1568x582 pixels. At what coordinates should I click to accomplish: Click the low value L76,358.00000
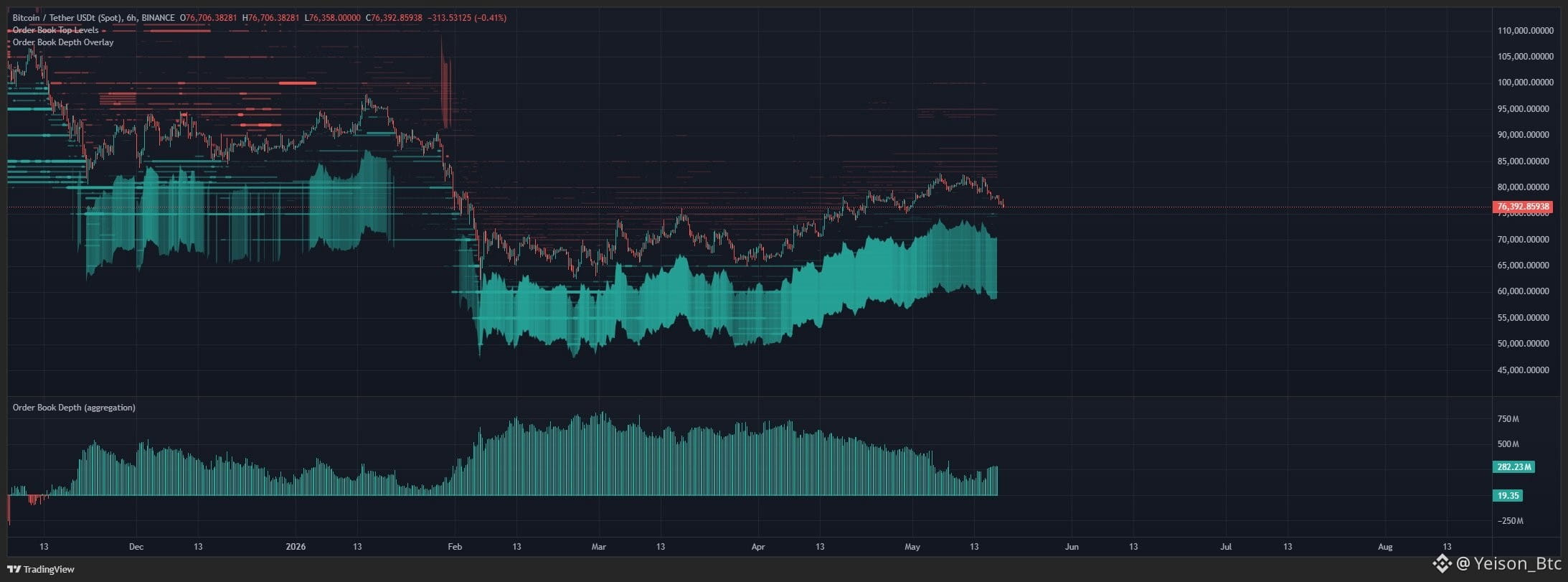tap(332, 18)
